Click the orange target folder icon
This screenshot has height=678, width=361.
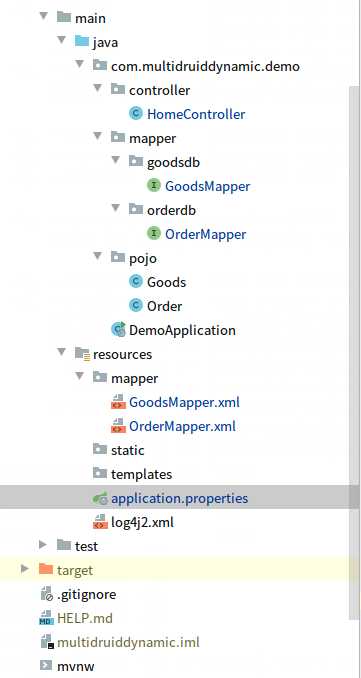tap(45, 569)
